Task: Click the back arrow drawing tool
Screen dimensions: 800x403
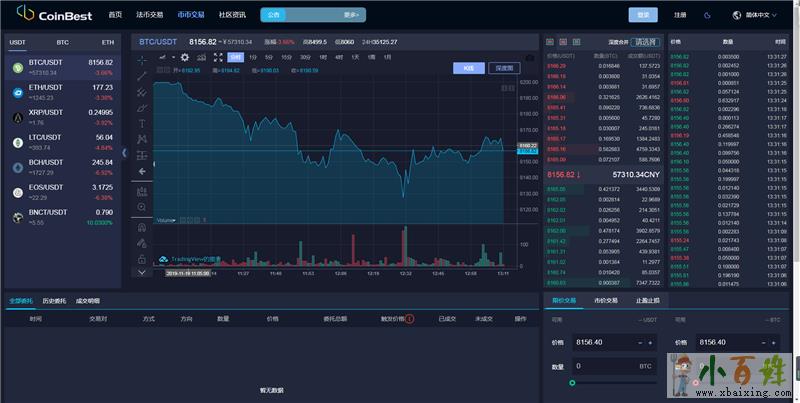Action: coord(142,171)
